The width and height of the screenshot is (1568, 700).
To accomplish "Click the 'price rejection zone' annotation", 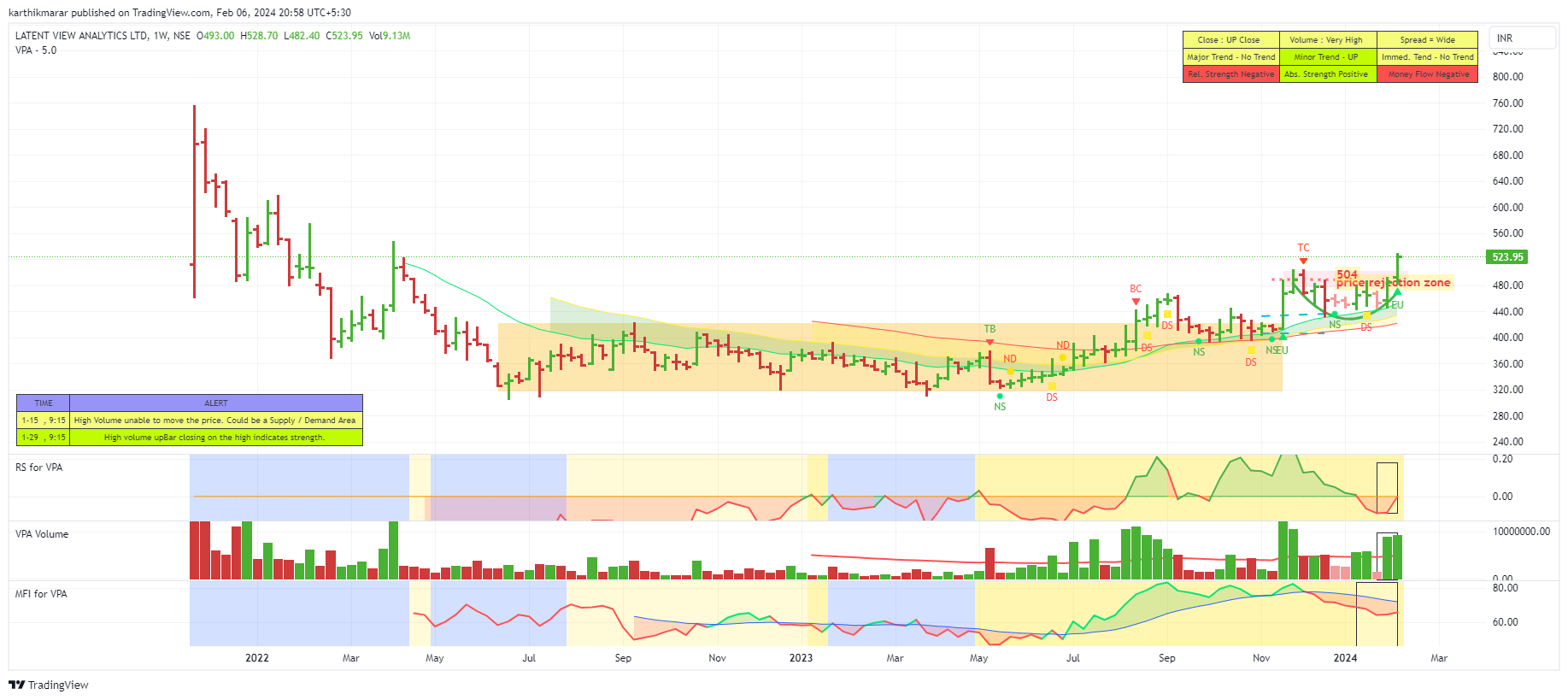I will click(1394, 283).
